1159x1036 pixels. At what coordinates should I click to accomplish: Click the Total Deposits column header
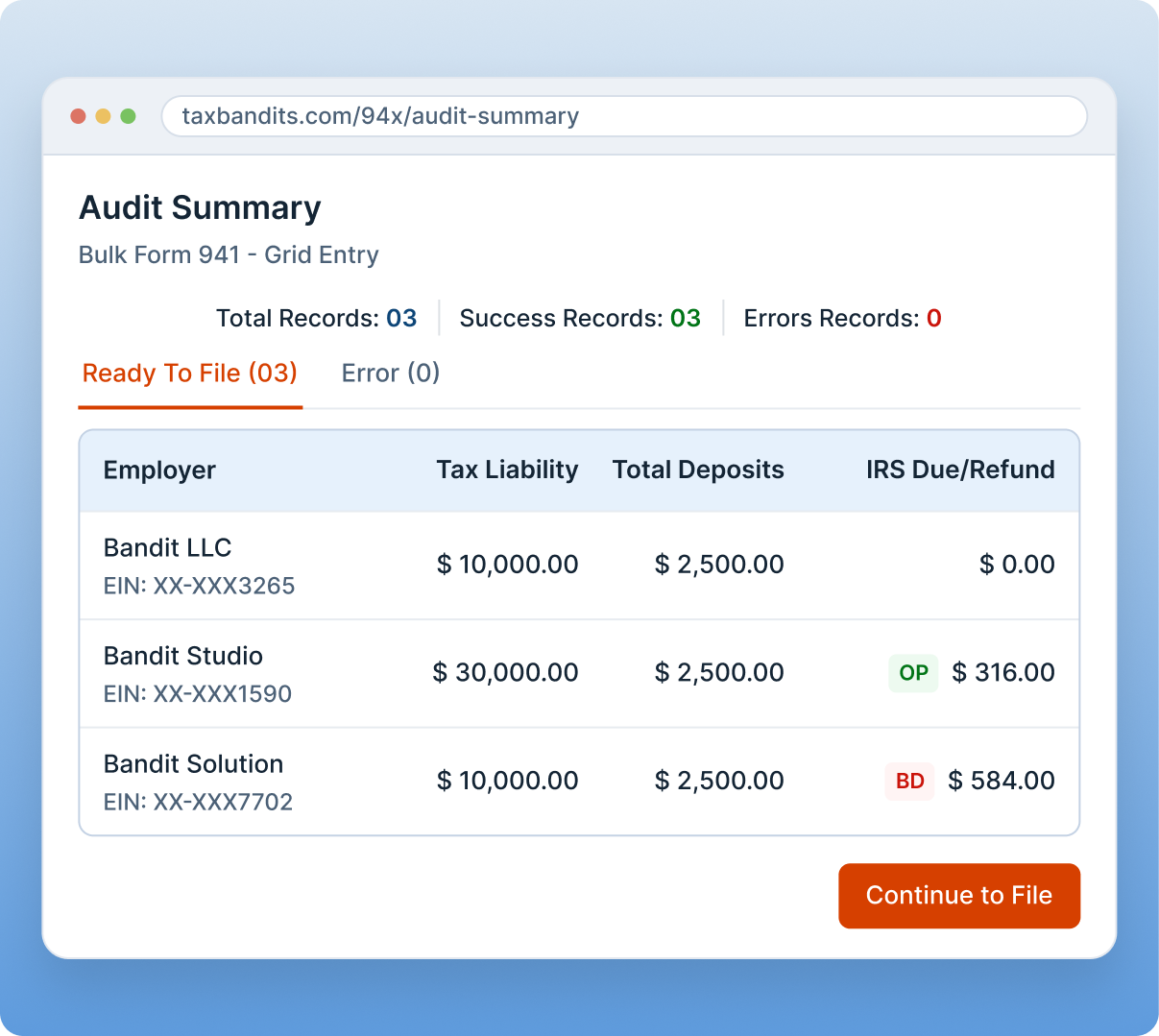click(698, 470)
